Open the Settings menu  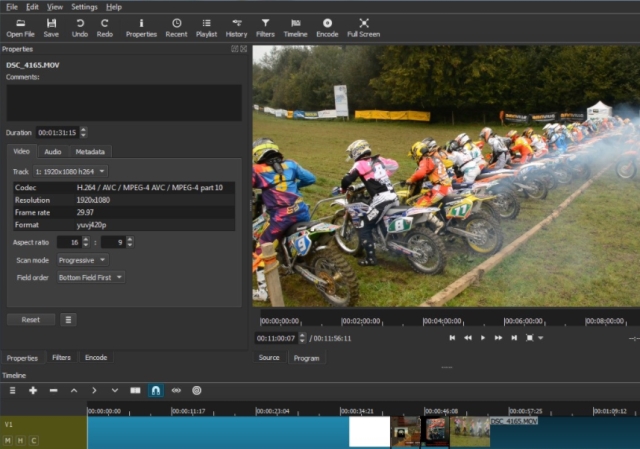click(x=84, y=7)
